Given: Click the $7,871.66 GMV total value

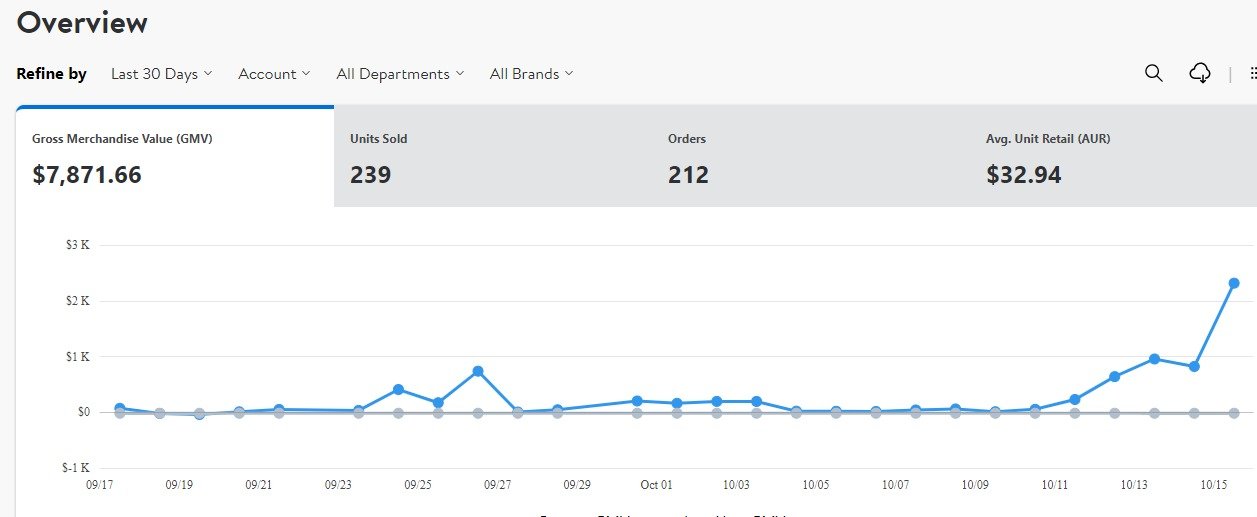Looking at the screenshot, I should coord(87,175).
